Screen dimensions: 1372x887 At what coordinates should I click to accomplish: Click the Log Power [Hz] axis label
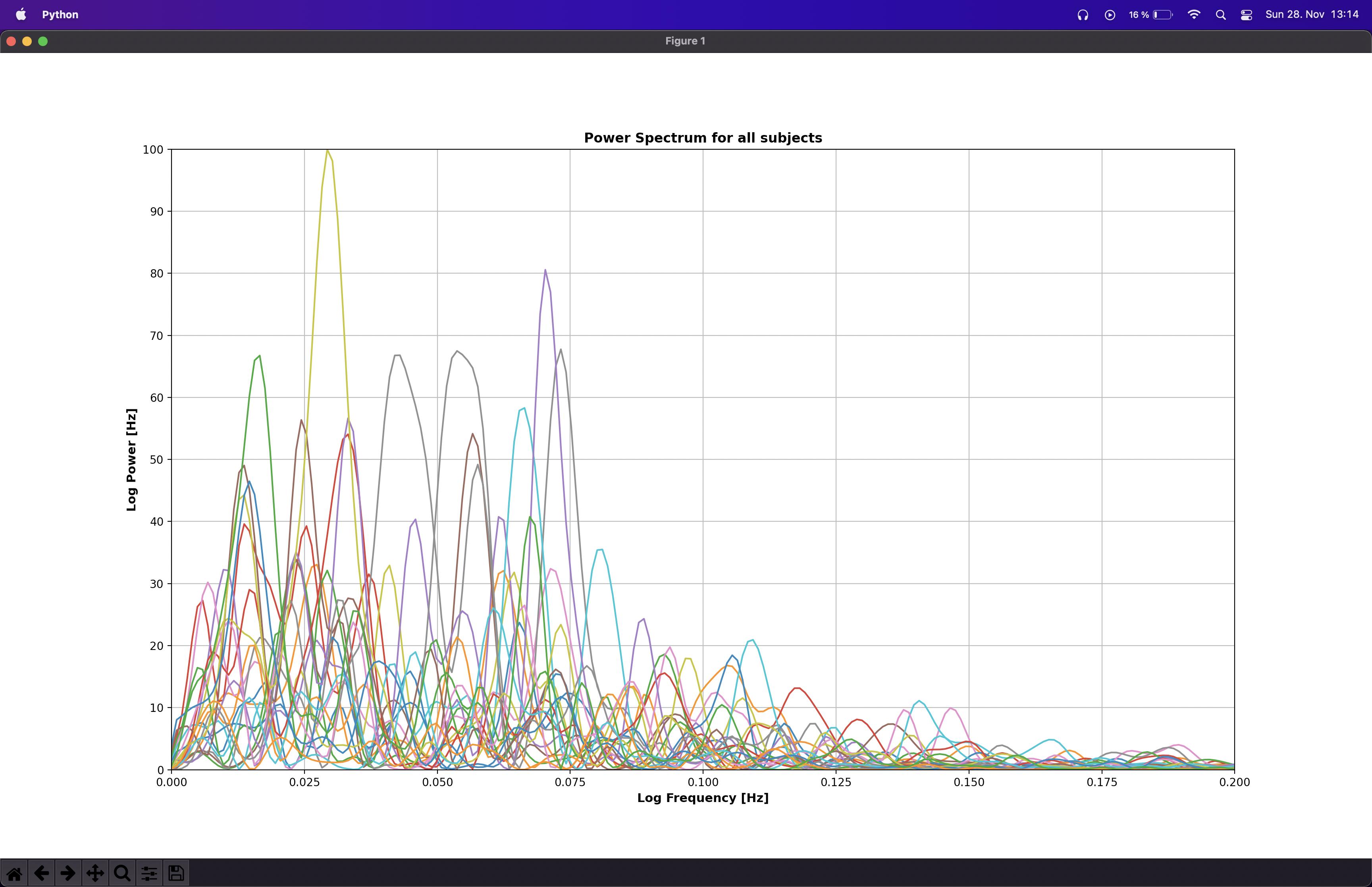[132, 460]
